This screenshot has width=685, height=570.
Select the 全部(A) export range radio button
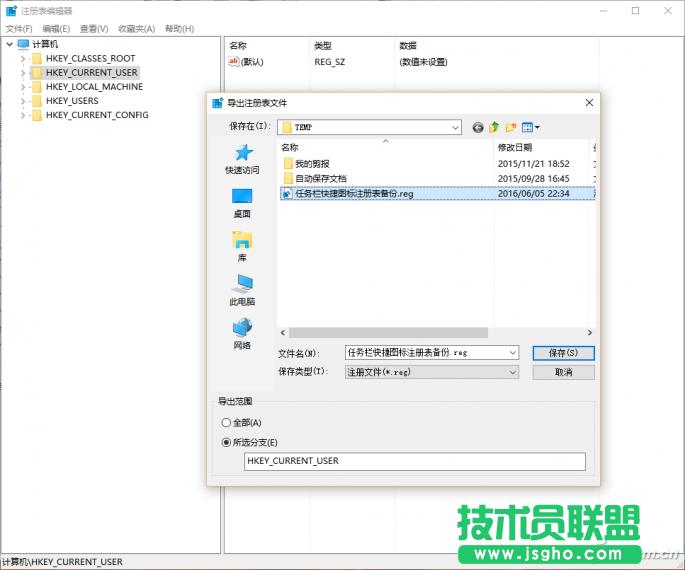point(224,423)
